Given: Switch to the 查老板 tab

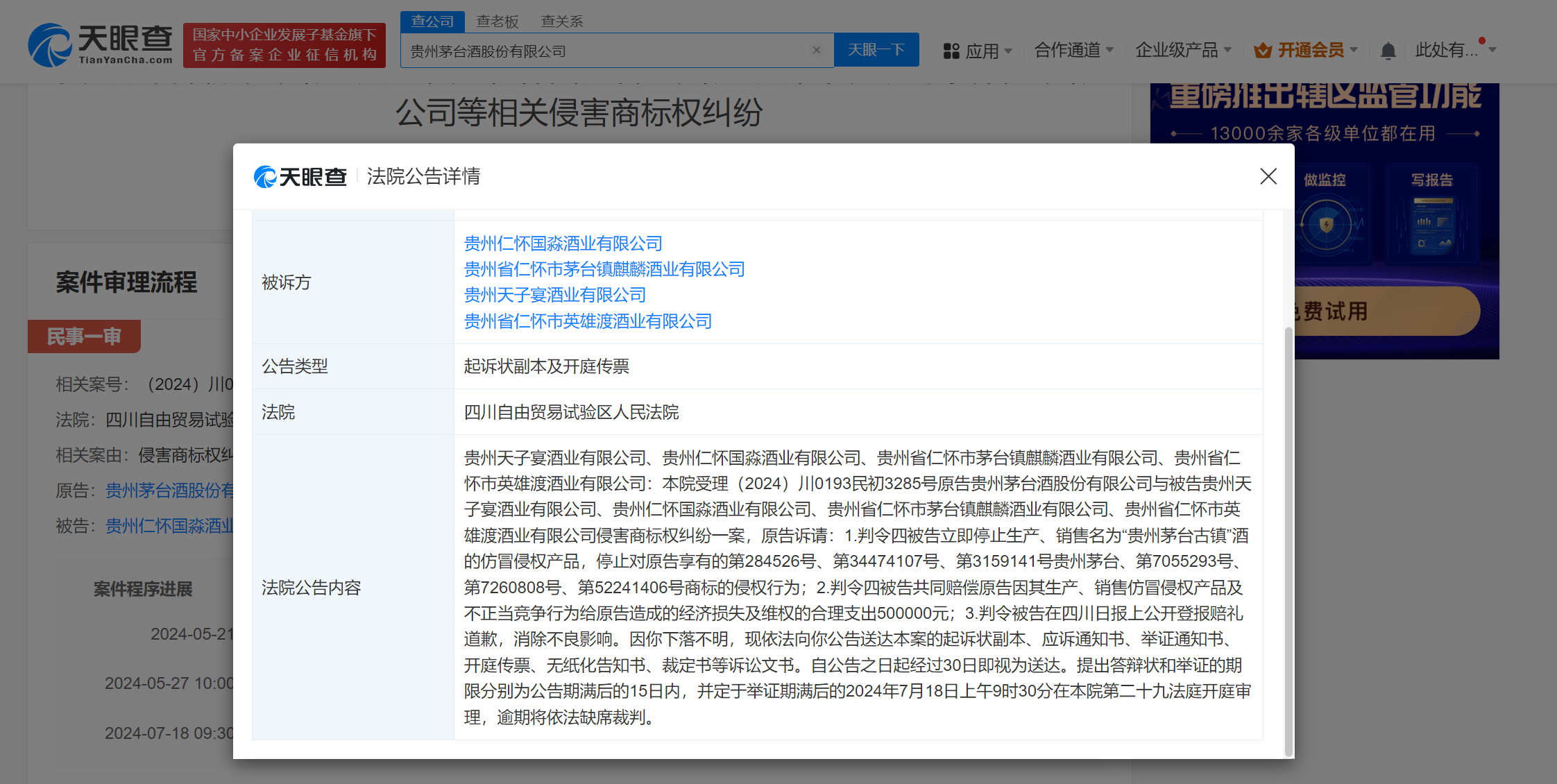Looking at the screenshot, I should [497, 22].
